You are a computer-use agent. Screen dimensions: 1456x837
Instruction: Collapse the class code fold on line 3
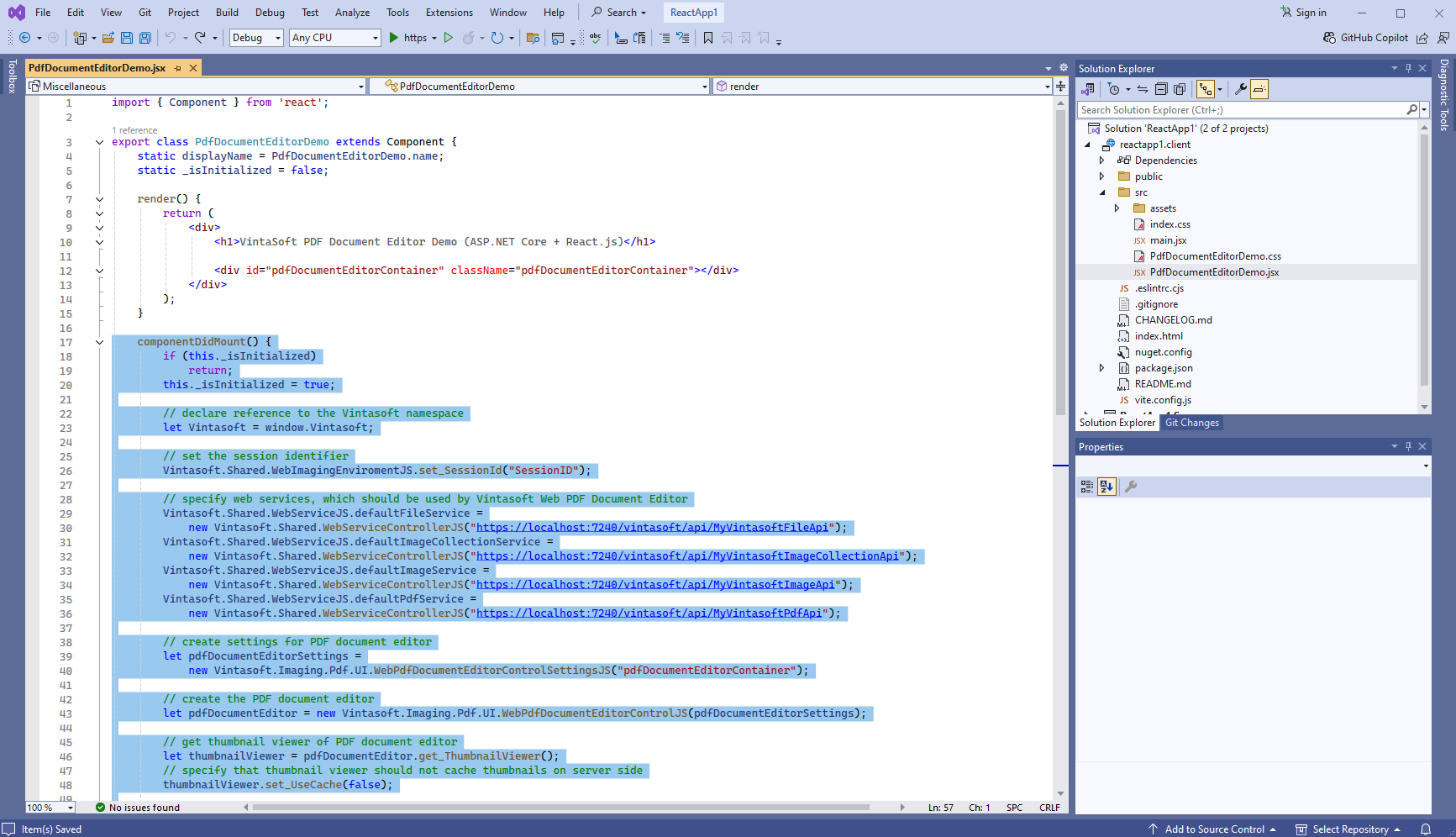click(x=99, y=142)
